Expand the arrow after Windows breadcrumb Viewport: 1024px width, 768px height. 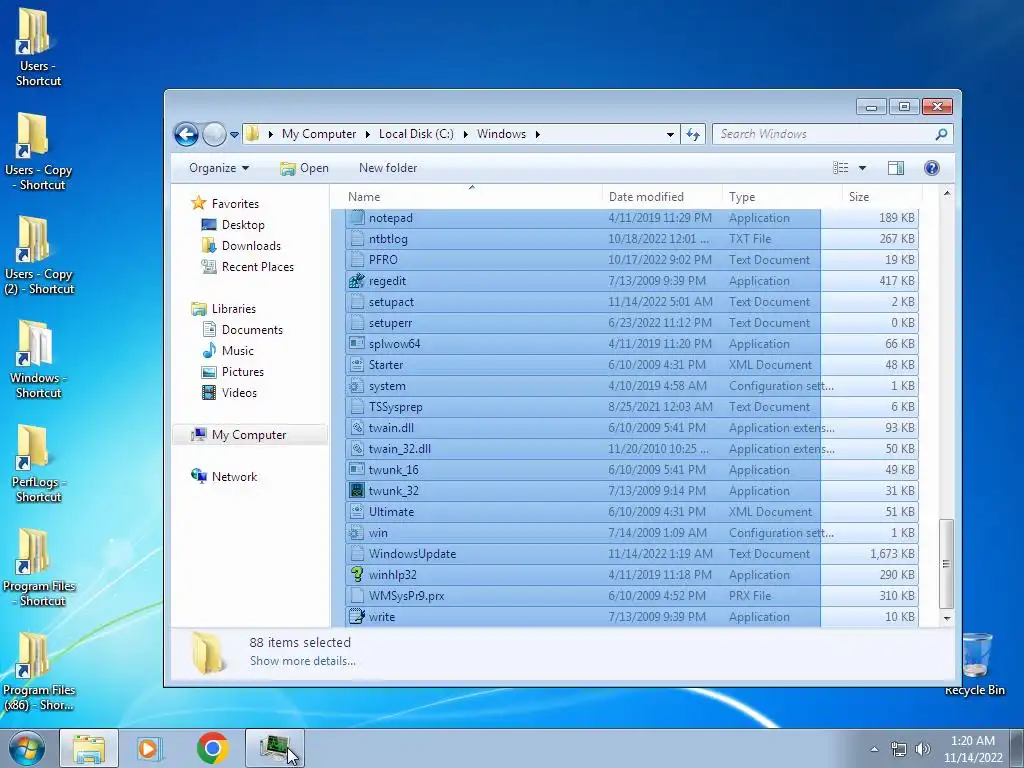(537, 134)
